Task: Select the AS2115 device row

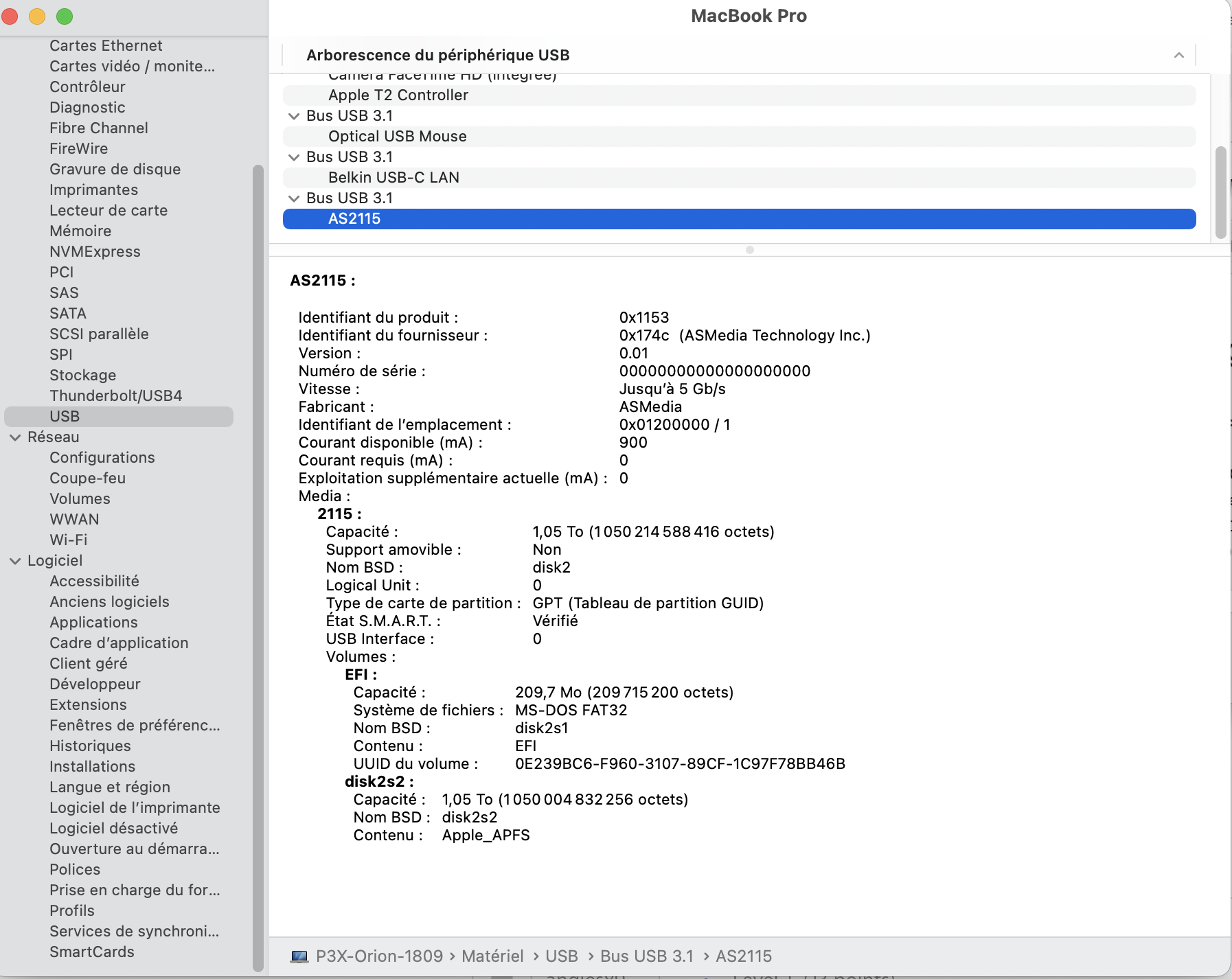Action: coord(739,219)
